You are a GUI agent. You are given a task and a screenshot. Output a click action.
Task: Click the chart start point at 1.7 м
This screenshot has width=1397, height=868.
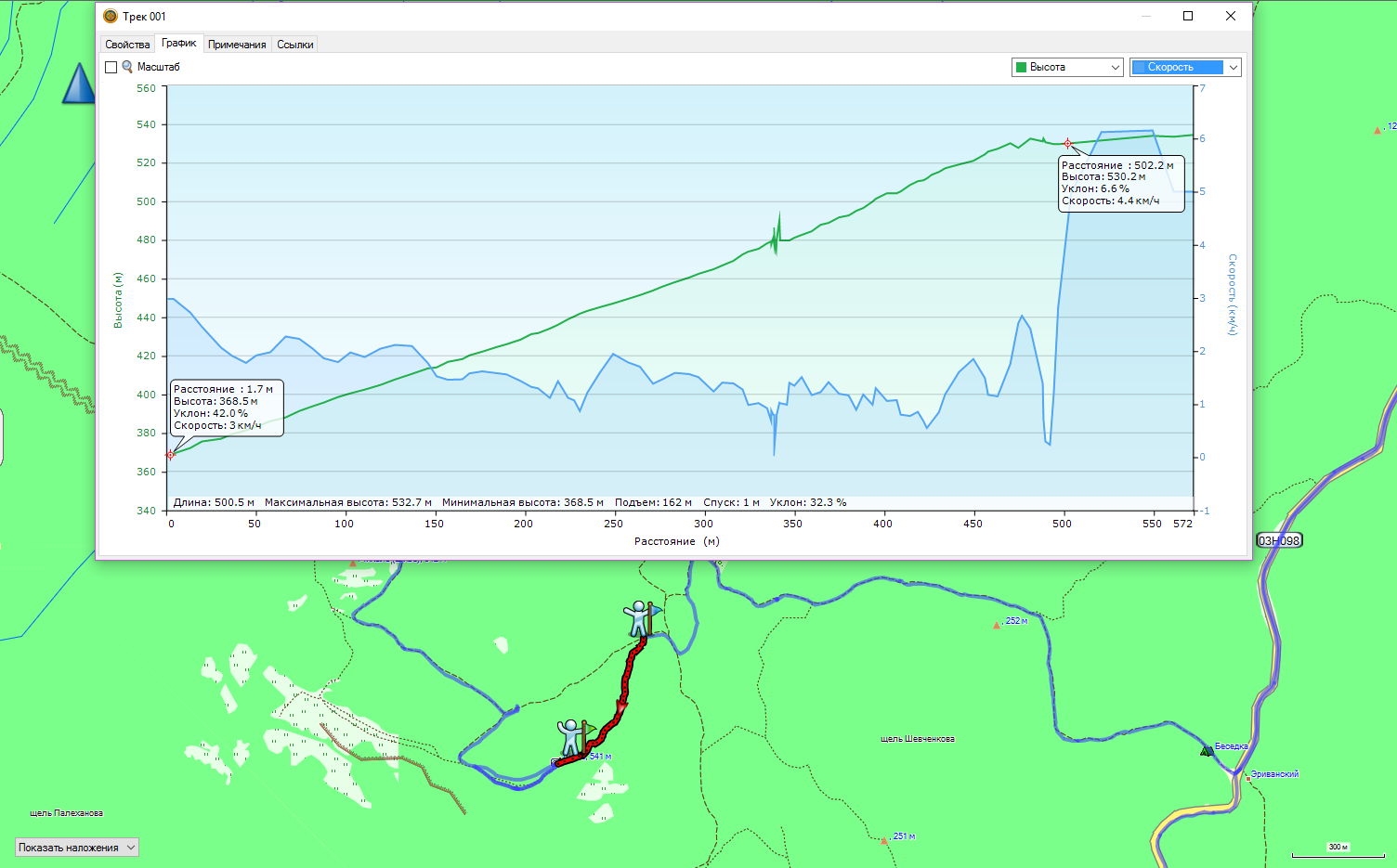click(170, 455)
